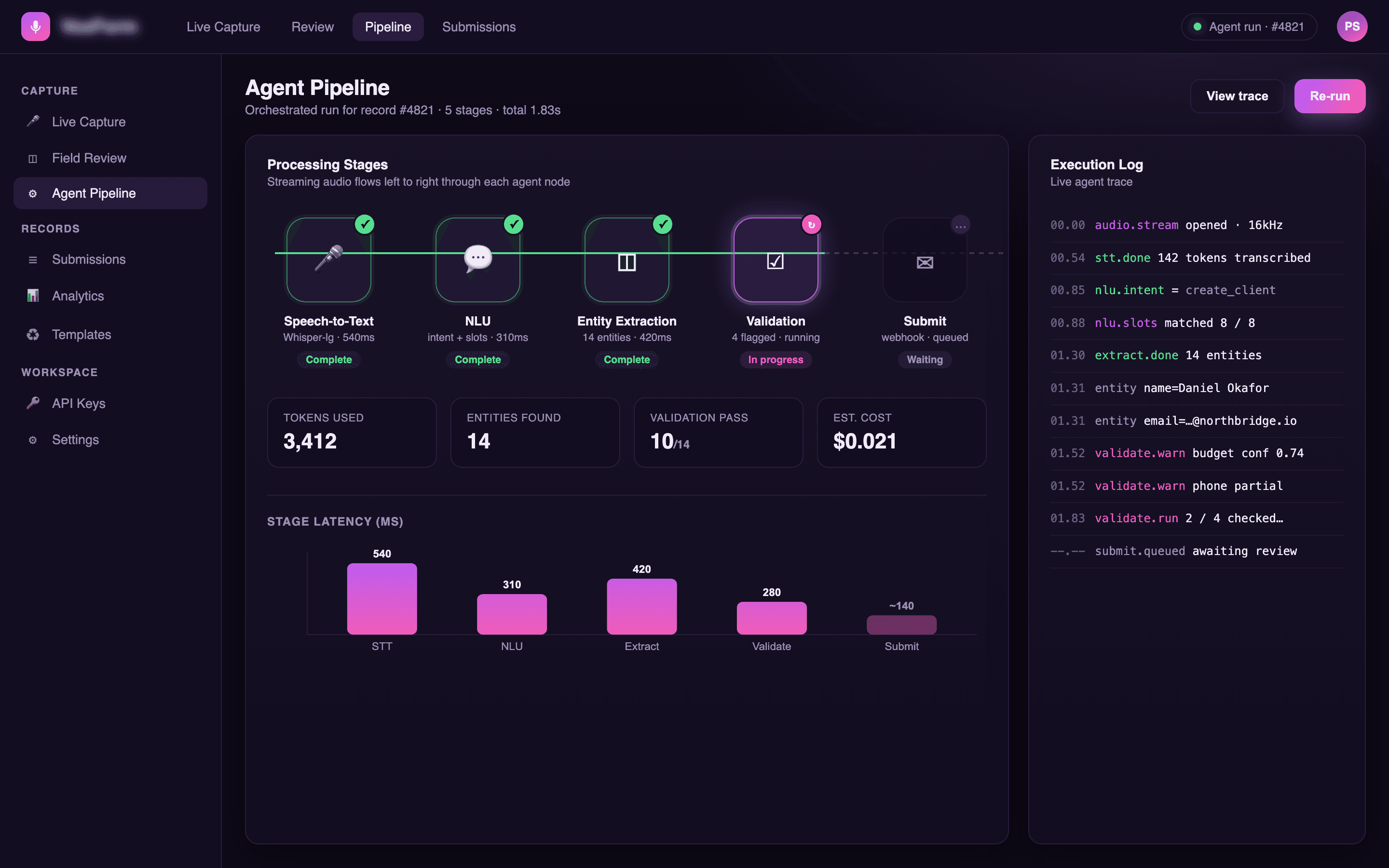Open the NLU speech bubble stage node
The height and width of the screenshot is (868, 1389).
pyautogui.click(x=477, y=259)
